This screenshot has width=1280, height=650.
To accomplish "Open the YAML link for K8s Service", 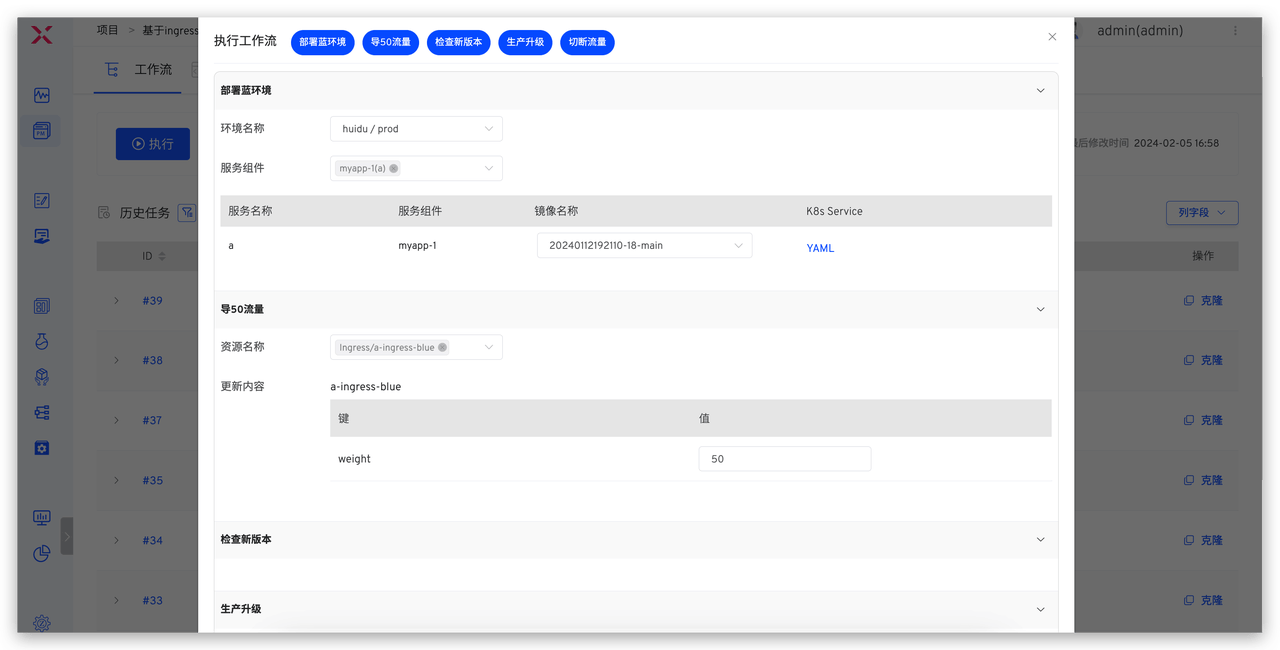I will 820,248.
